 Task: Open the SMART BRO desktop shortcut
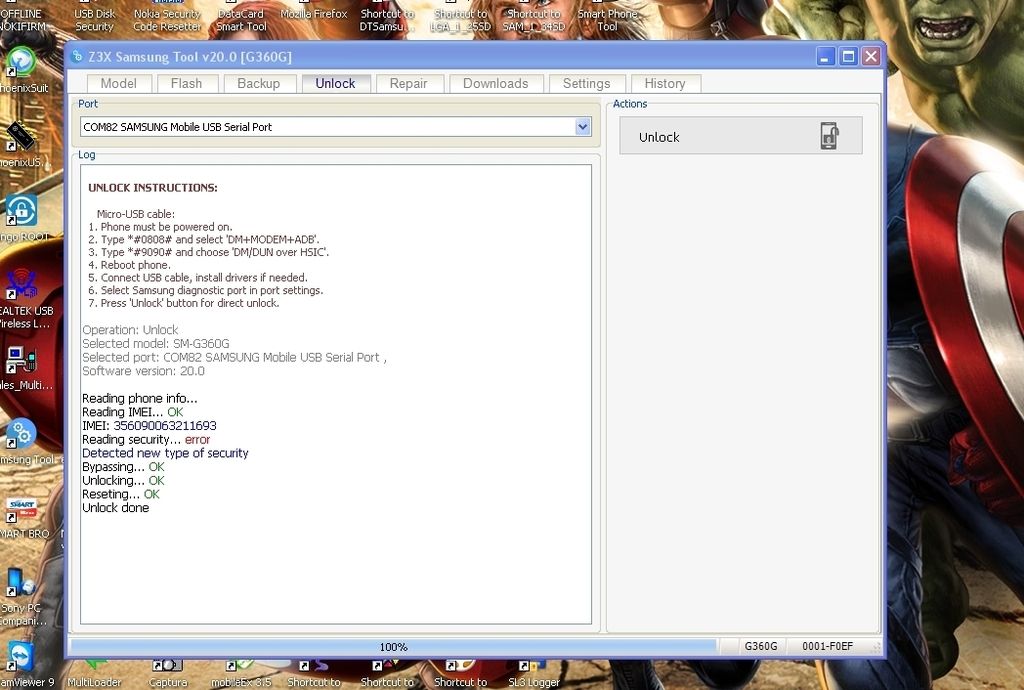(x=20, y=509)
